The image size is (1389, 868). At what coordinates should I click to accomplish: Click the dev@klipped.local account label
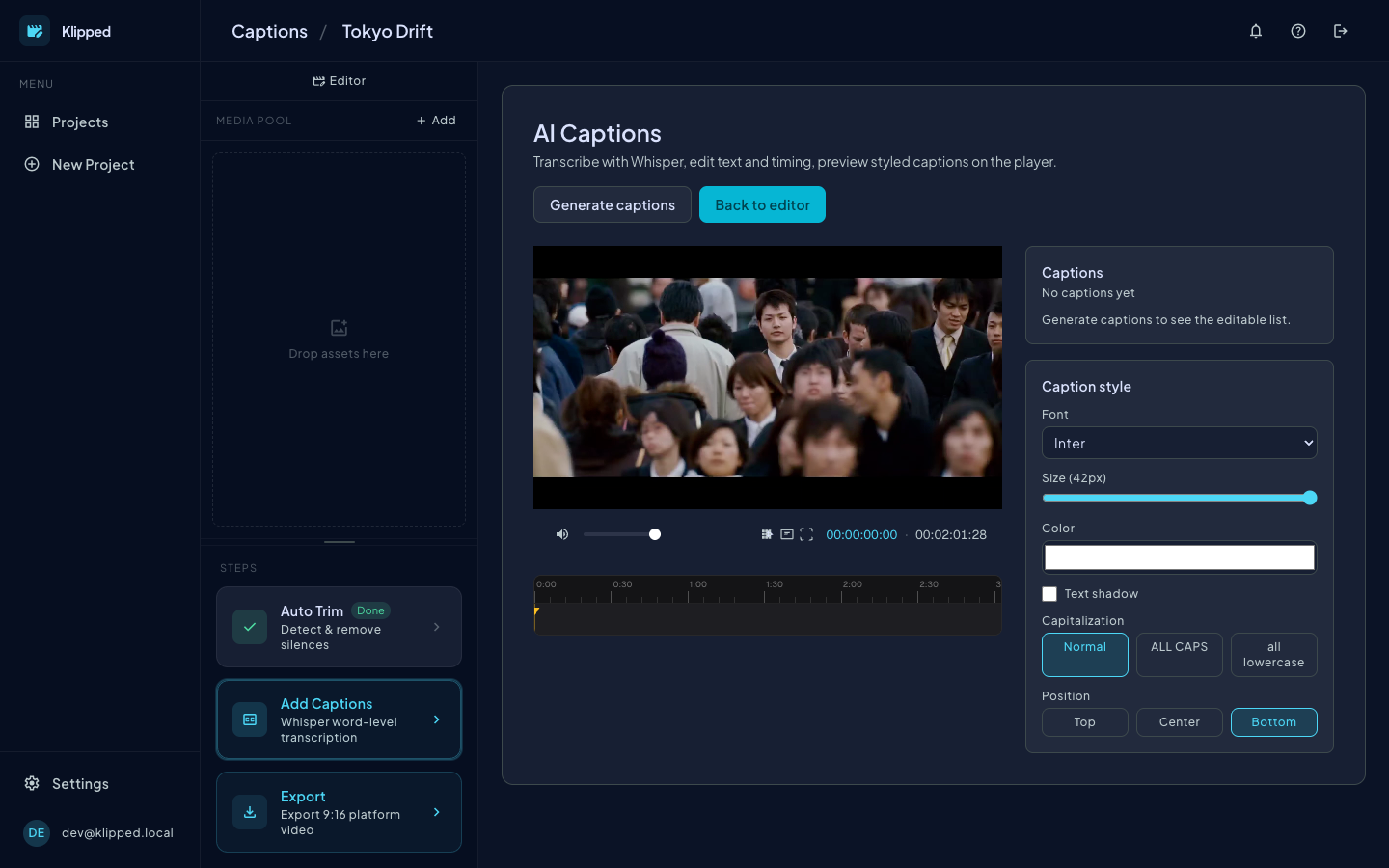118,833
